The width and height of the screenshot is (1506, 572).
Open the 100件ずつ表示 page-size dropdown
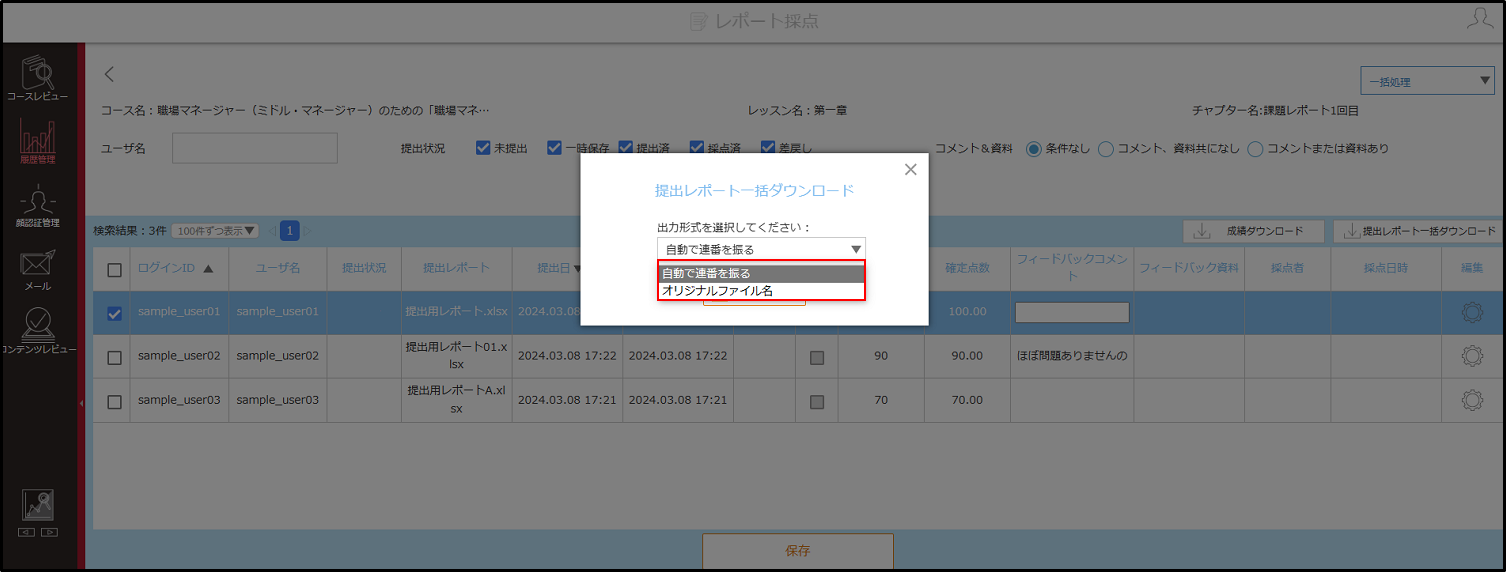pos(215,231)
